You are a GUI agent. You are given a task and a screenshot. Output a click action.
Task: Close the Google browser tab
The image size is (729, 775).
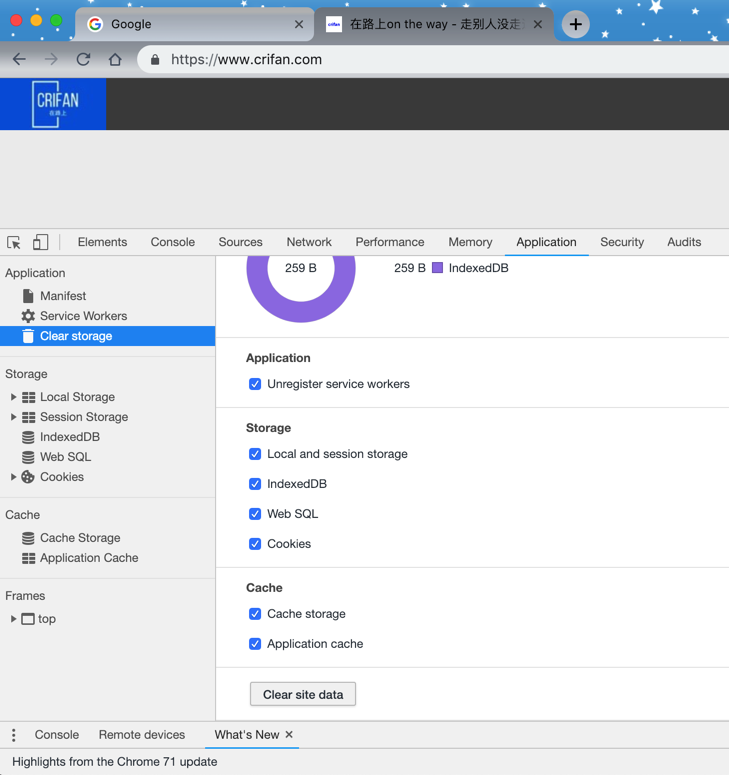click(299, 24)
